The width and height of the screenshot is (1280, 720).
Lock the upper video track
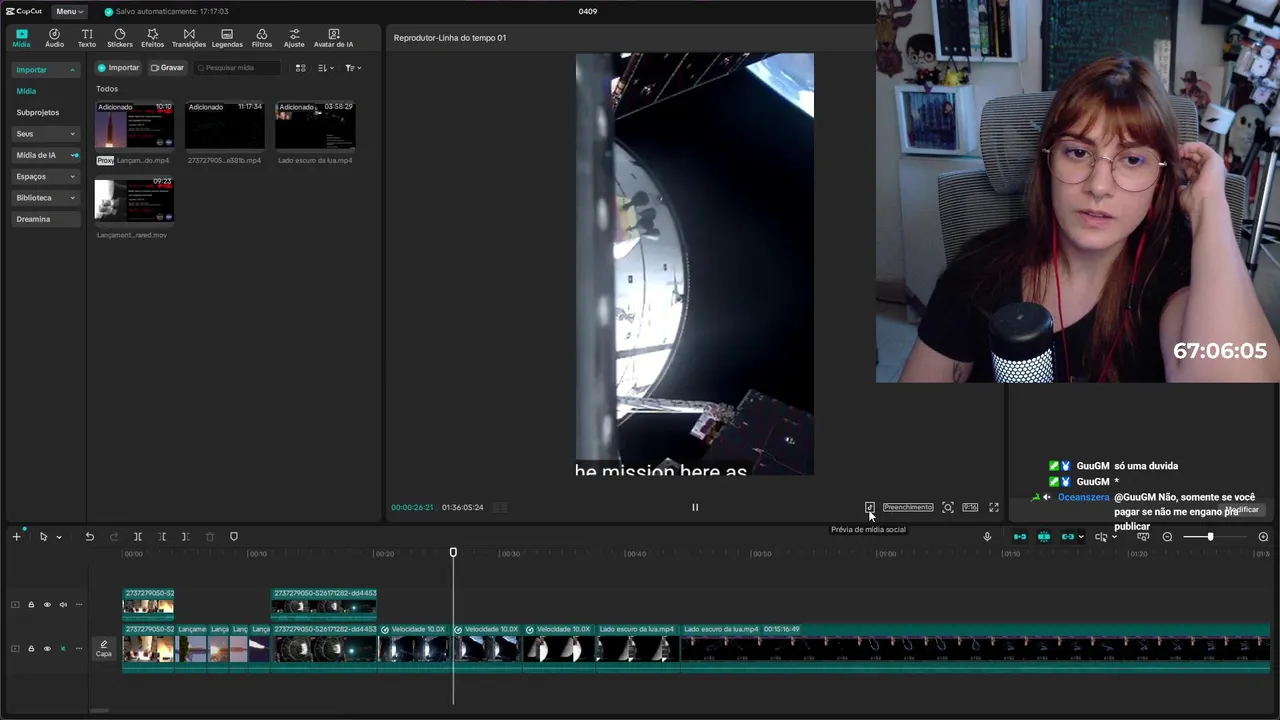pyautogui.click(x=31, y=605)
